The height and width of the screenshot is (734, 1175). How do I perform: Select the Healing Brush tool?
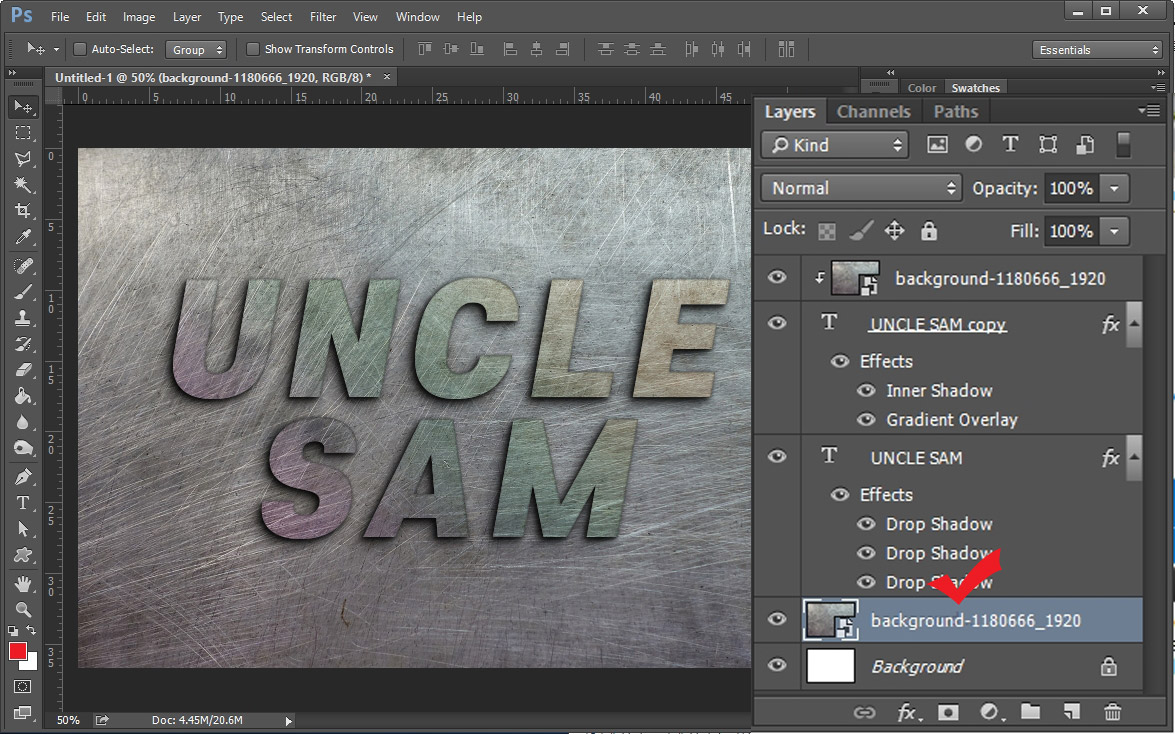(x=23, y=265)
